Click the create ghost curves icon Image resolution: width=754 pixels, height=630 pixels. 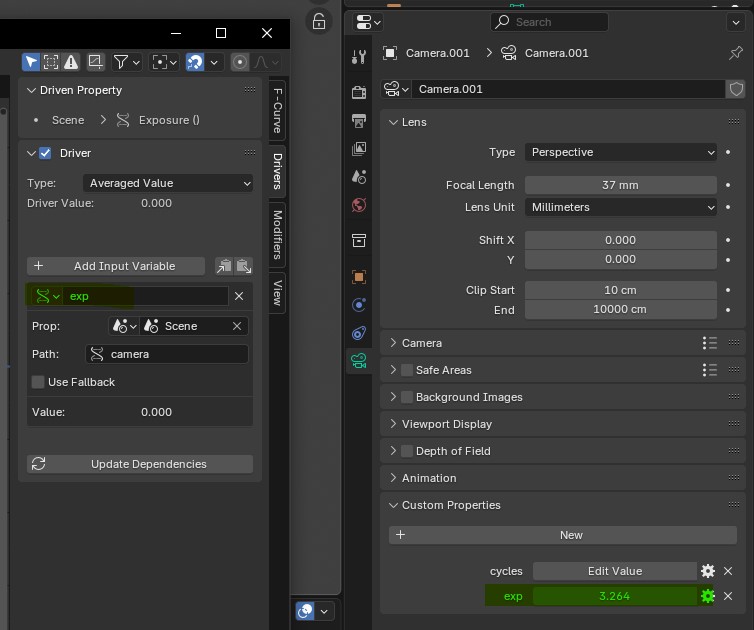click(95, 62)
